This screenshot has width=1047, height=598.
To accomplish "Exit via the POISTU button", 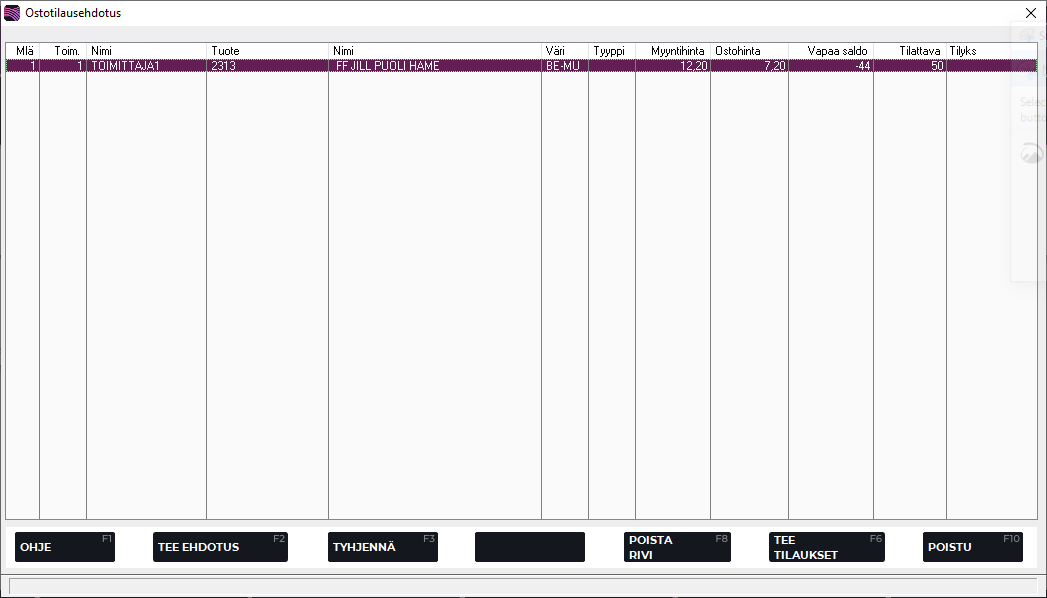I will pyautogui.click(x=972, y=547).
